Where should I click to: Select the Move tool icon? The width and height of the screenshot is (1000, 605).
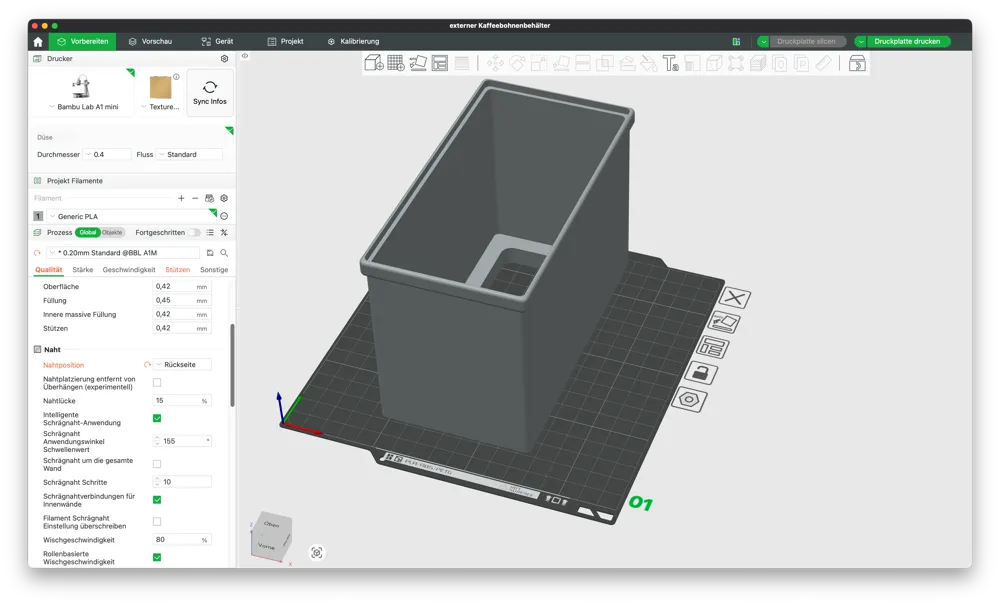coord(495,63)
